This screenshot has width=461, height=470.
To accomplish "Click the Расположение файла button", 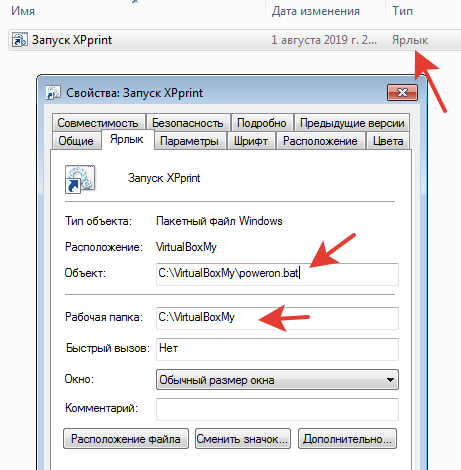I will pyautogui.click(x=126, y=439).
